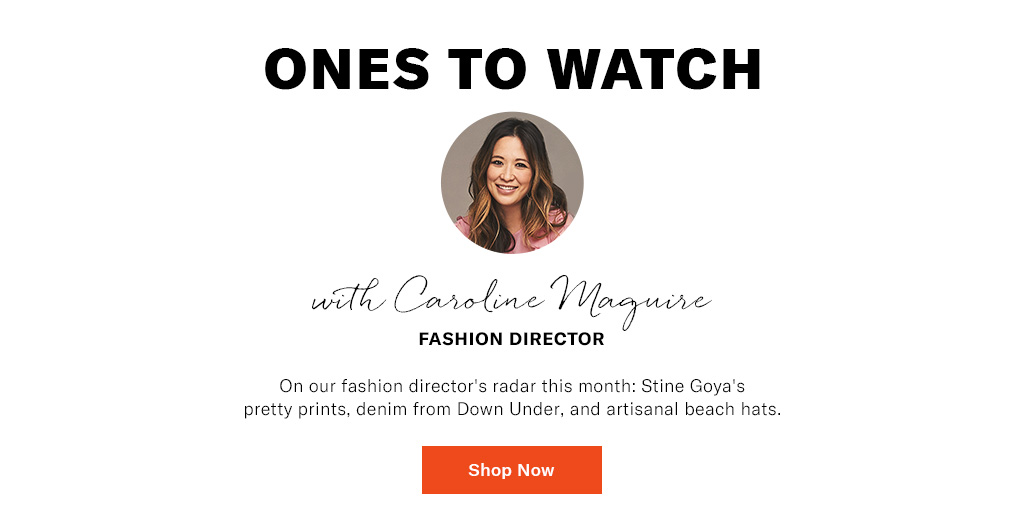Image resolution: width=1024 pixels, height=530 pixels.
Task: Click the orange Shop Now button
Action: tap(511, 470)
